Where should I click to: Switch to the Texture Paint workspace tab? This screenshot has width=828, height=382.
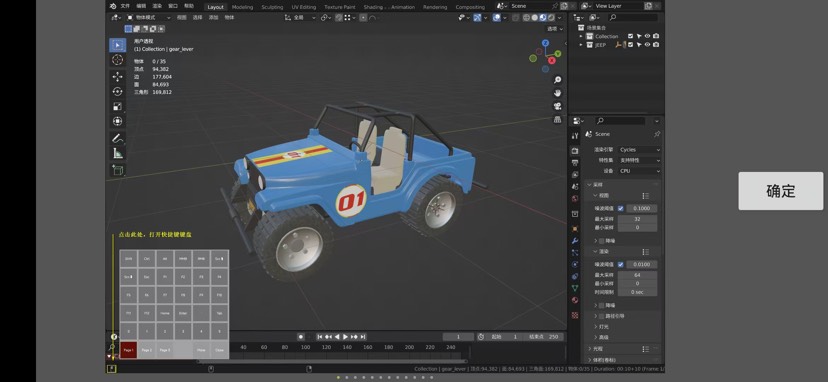pyautogui.click(x=340, y=7)
